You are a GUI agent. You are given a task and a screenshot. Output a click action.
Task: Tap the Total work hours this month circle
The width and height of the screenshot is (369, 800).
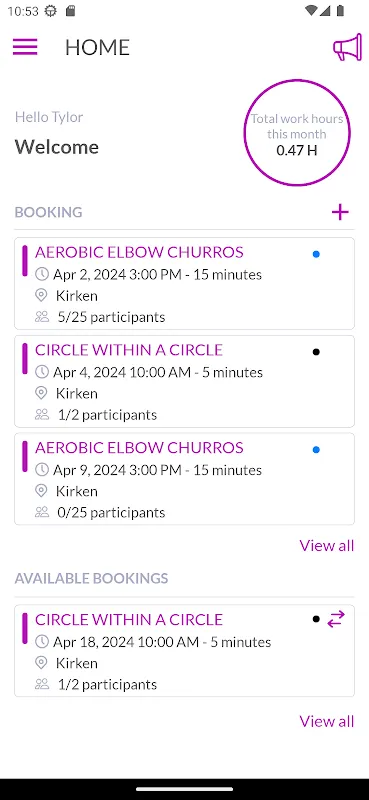pyautogui.click(x=297, y=133)
